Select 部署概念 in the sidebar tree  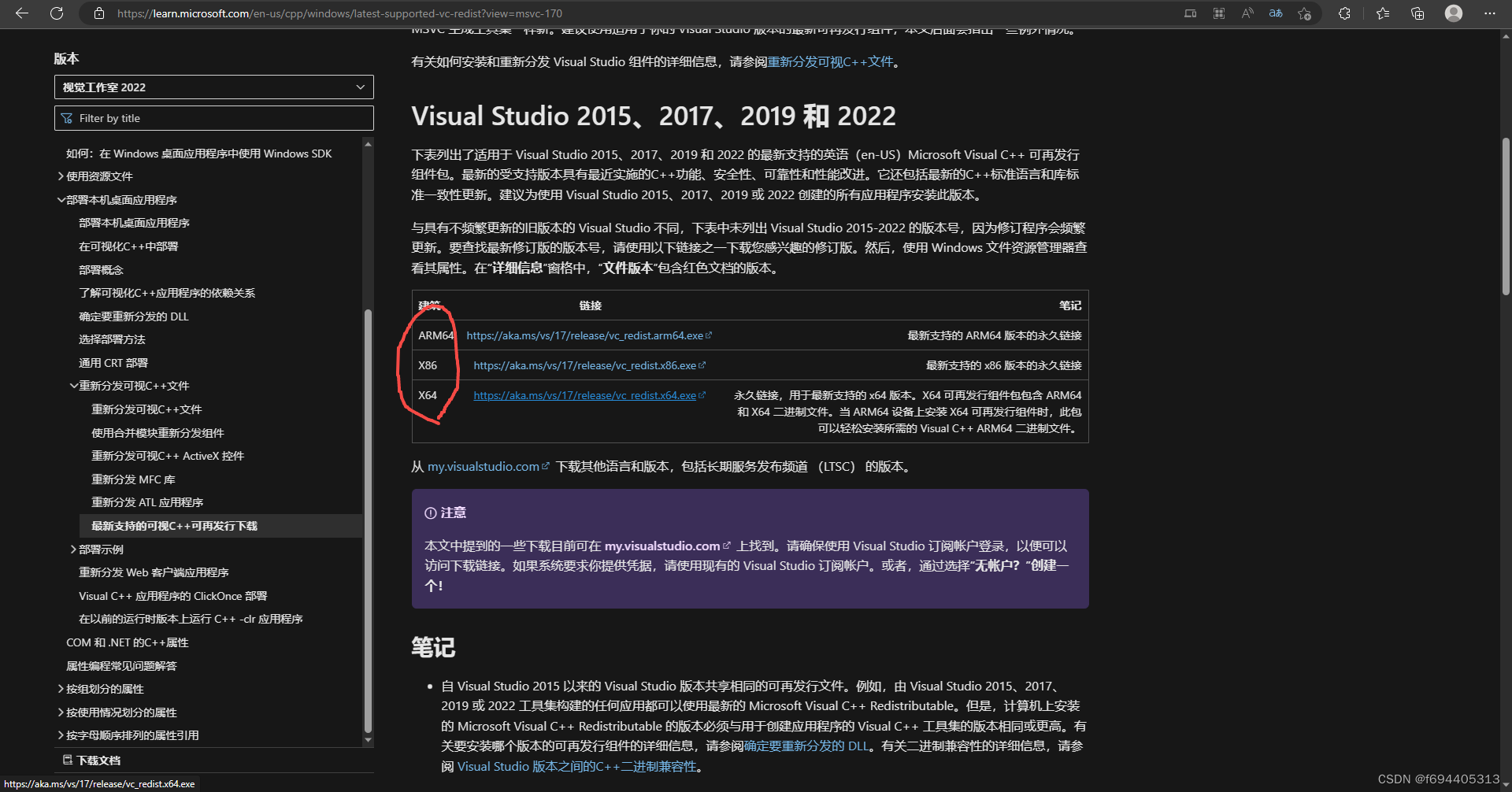(101, 270)
